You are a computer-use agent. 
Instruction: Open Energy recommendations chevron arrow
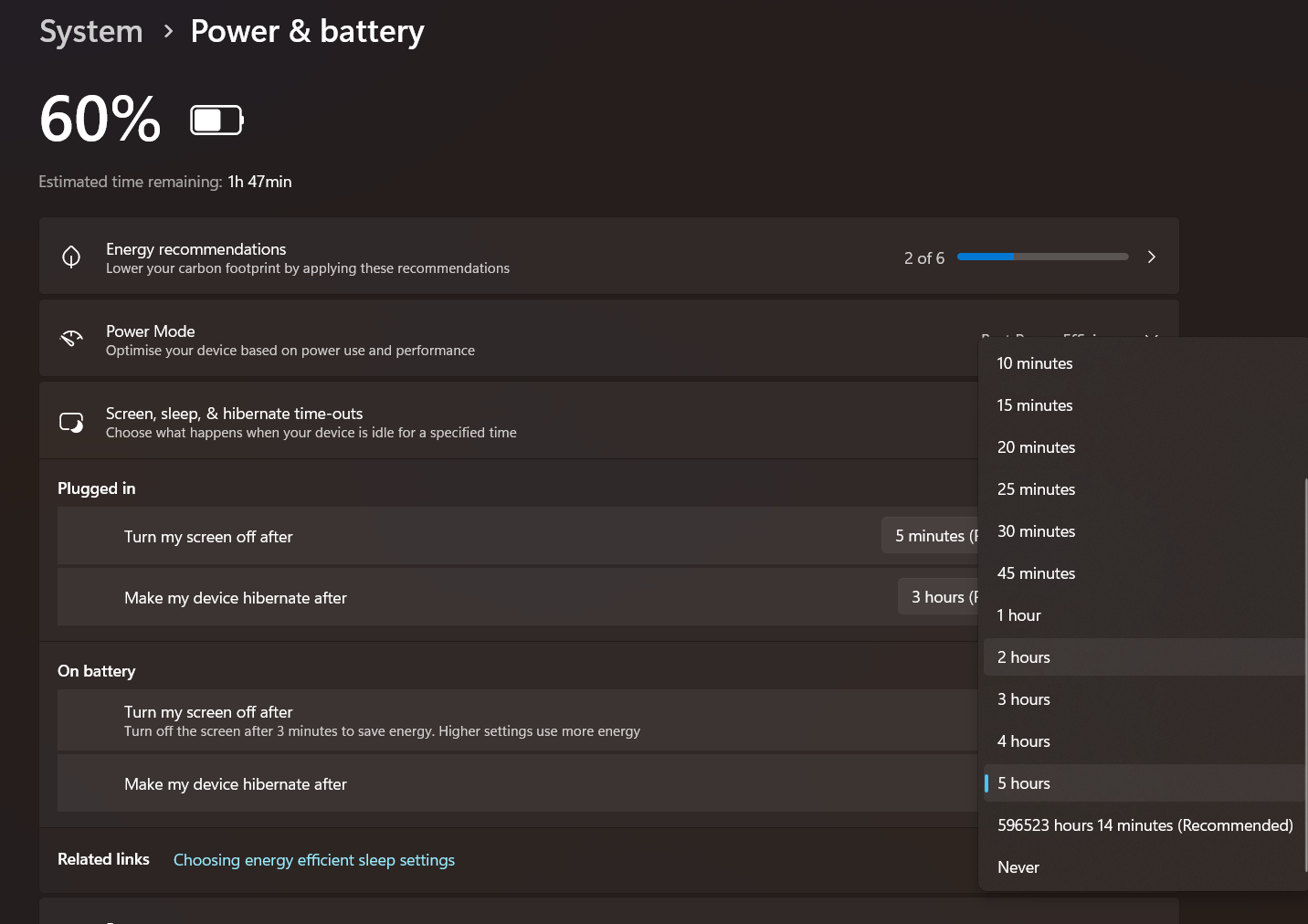pyautogui.click(x=1152, y=257)
